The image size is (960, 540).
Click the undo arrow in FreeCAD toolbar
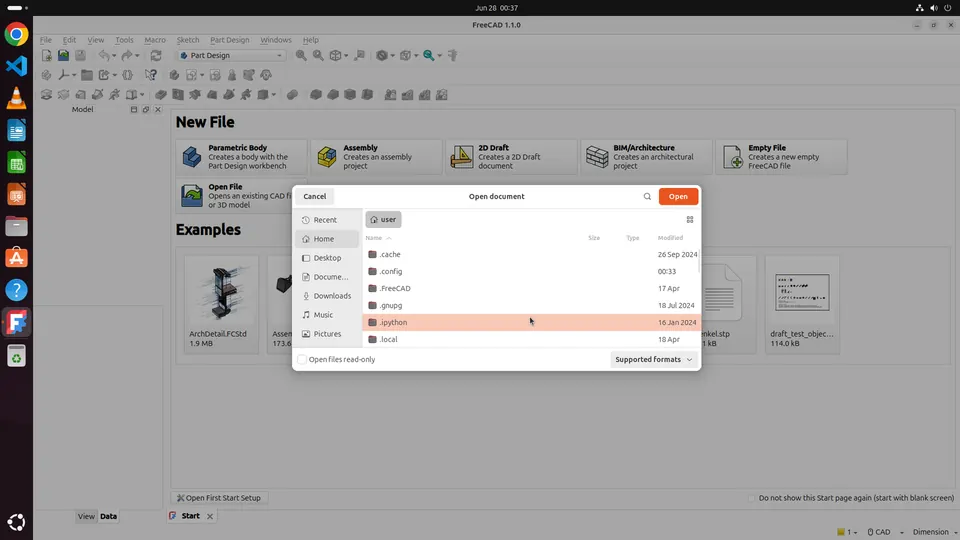click(x=105, y=56)
